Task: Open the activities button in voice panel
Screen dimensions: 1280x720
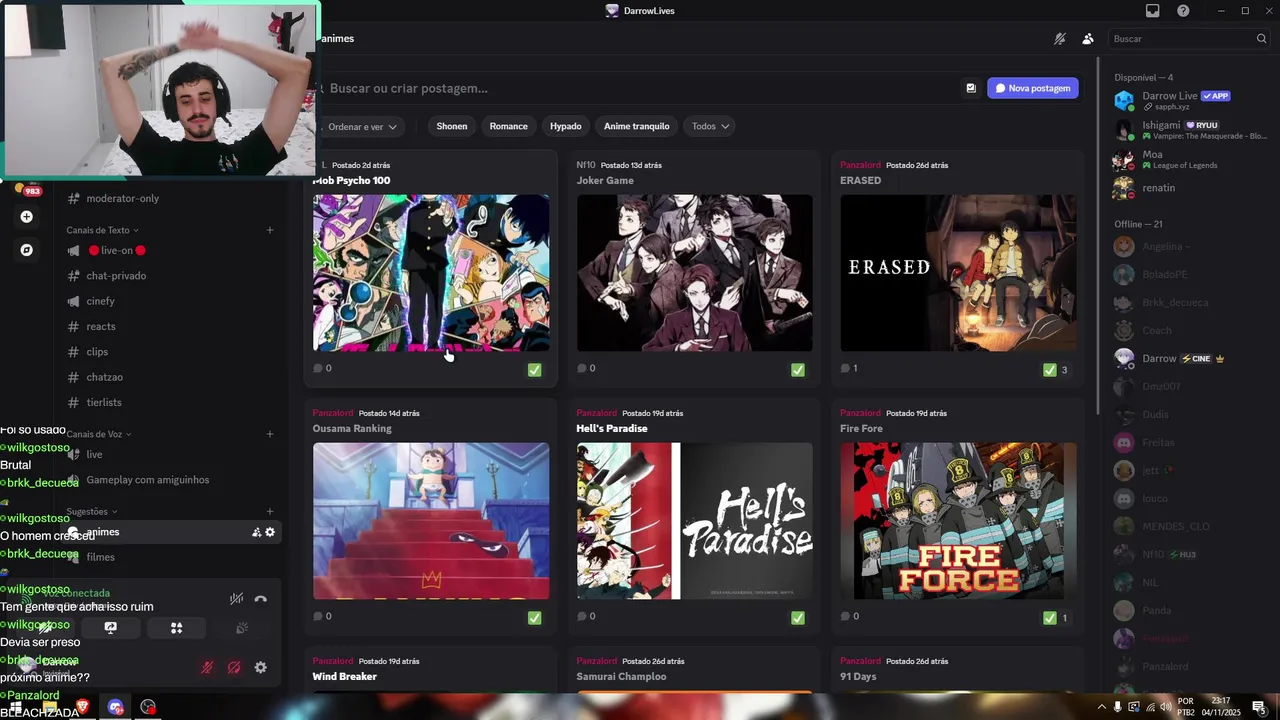Action: pos(176,628)
